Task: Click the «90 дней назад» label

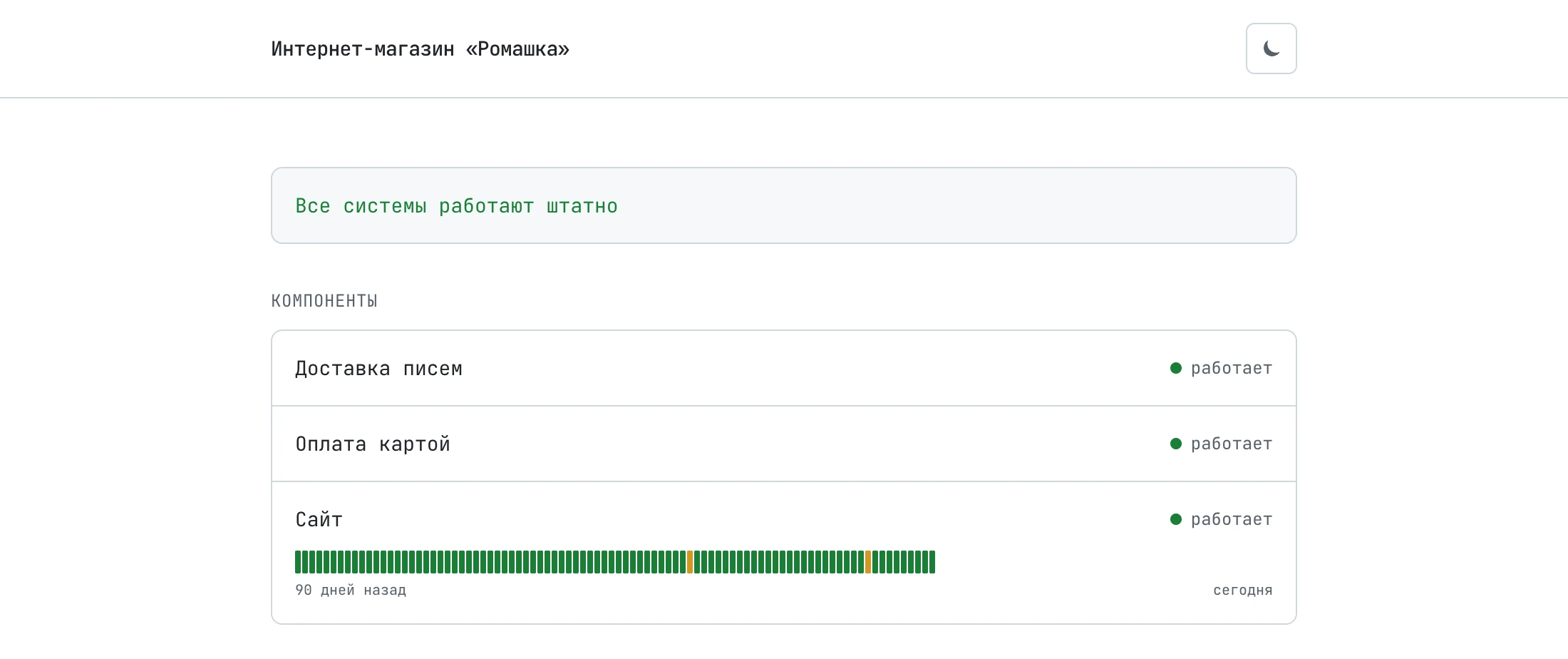Action: (x=351, y=590)
